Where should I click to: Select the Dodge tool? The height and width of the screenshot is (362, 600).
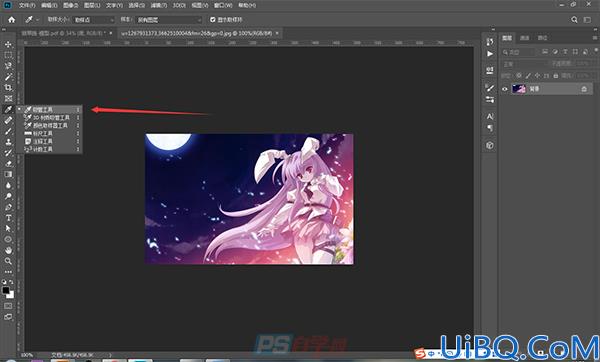(8, 196)
